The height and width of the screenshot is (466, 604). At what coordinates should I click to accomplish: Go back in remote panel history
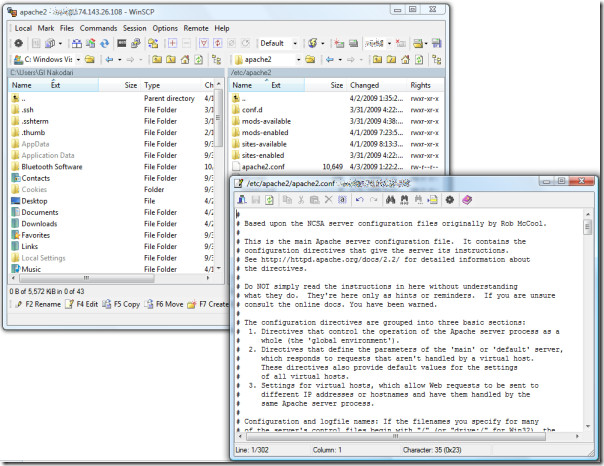[330, 59]
